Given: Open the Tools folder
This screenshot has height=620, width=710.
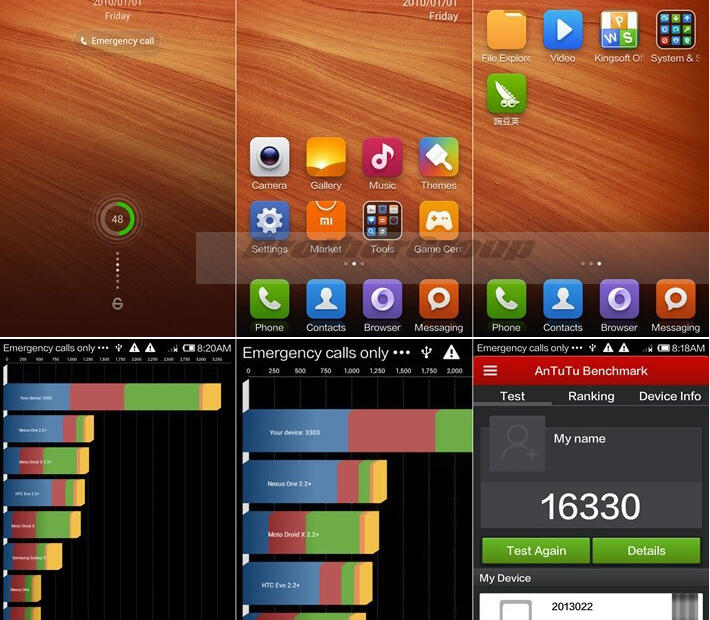Looking at the screenshot, I should point(382,221).
